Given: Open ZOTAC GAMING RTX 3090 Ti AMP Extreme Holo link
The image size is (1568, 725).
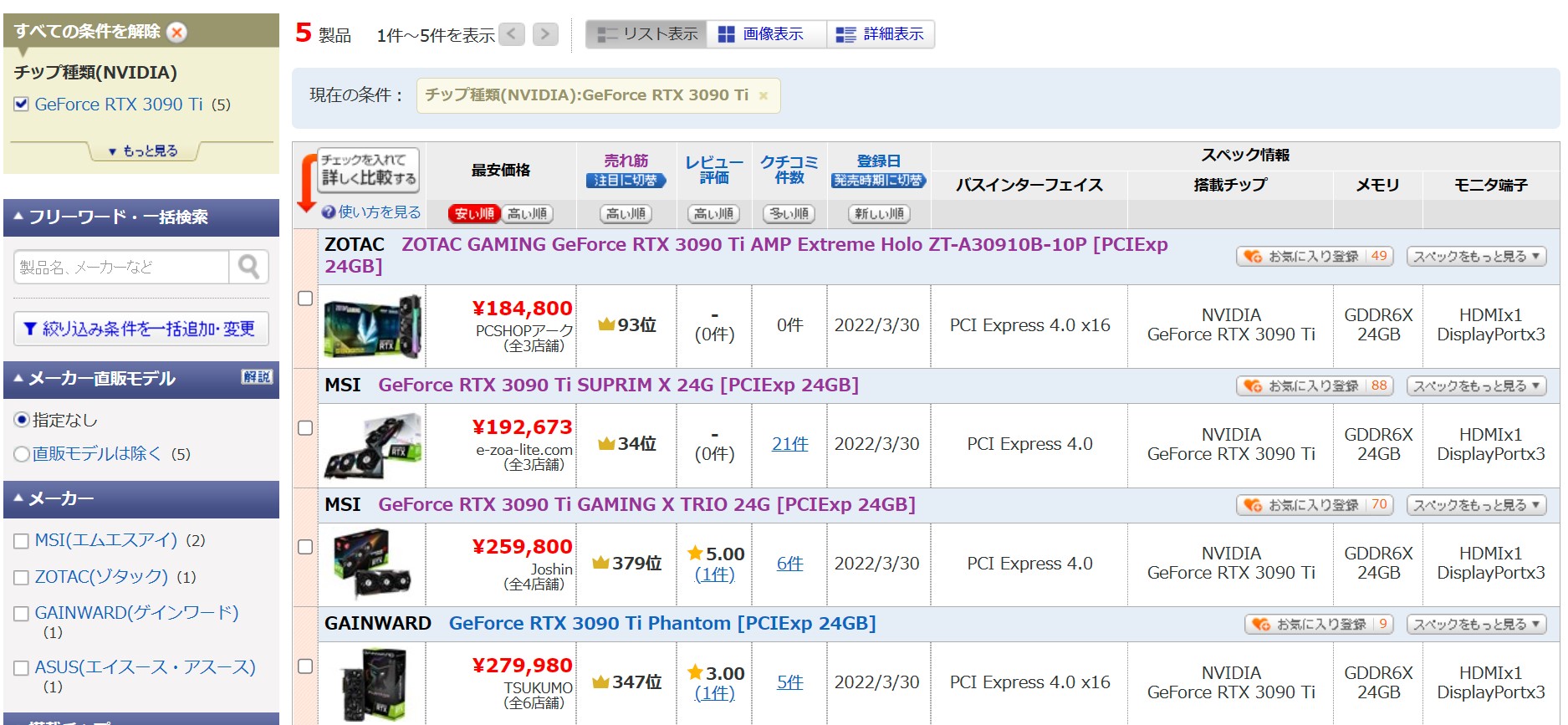Looking at the screenshot, I should 746,255.
